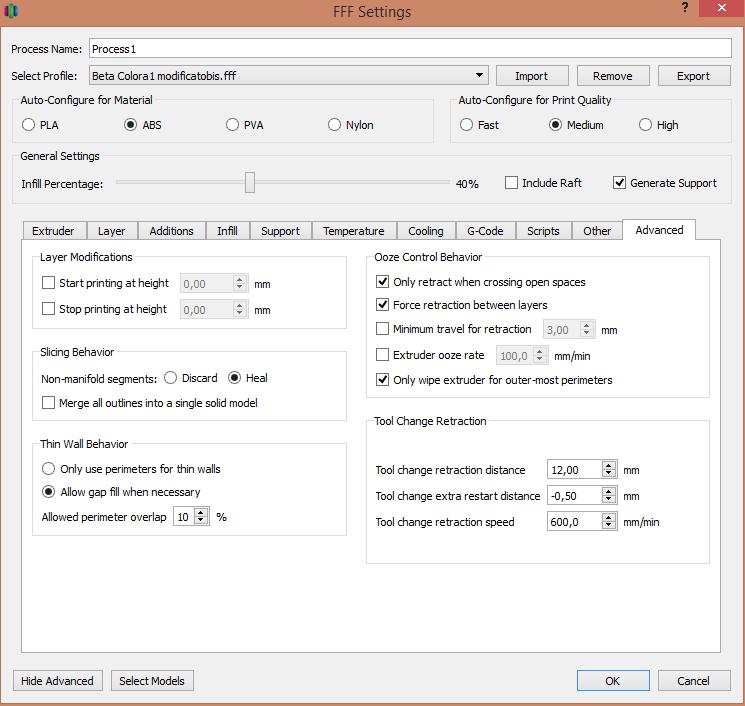Click the Infill Percentage slider handle
This screenshot has width=745, height=706.
click(x=250, y=182)
